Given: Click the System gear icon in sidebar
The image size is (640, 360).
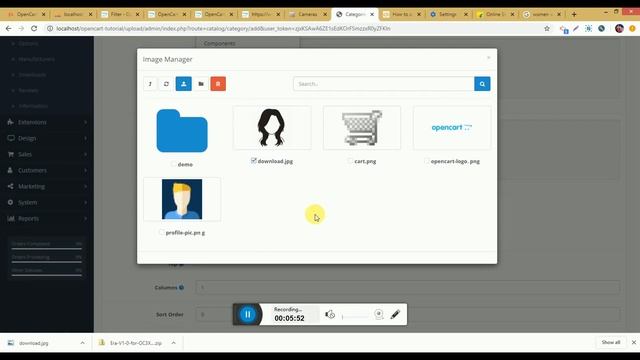Looking at the screenshot, I should pyautogui.click(x=11, y=202).
